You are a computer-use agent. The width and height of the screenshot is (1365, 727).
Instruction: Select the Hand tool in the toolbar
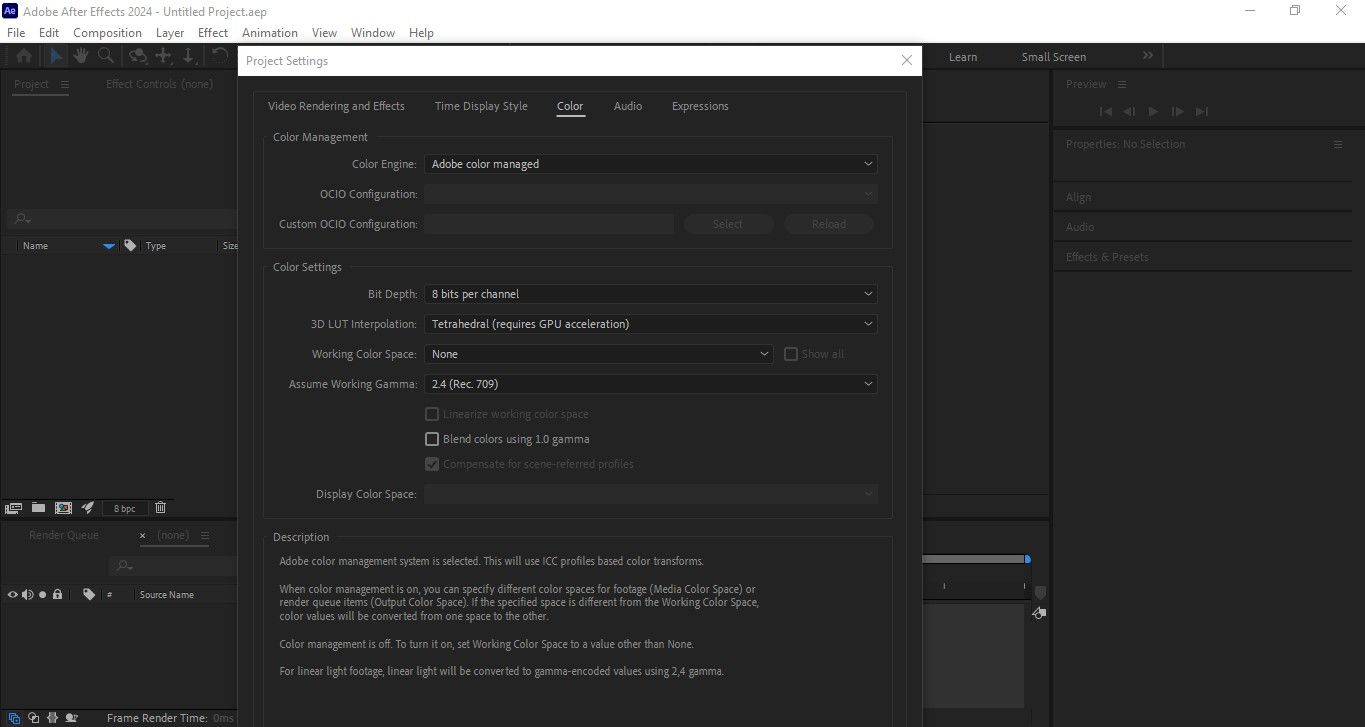coord(80,56)
